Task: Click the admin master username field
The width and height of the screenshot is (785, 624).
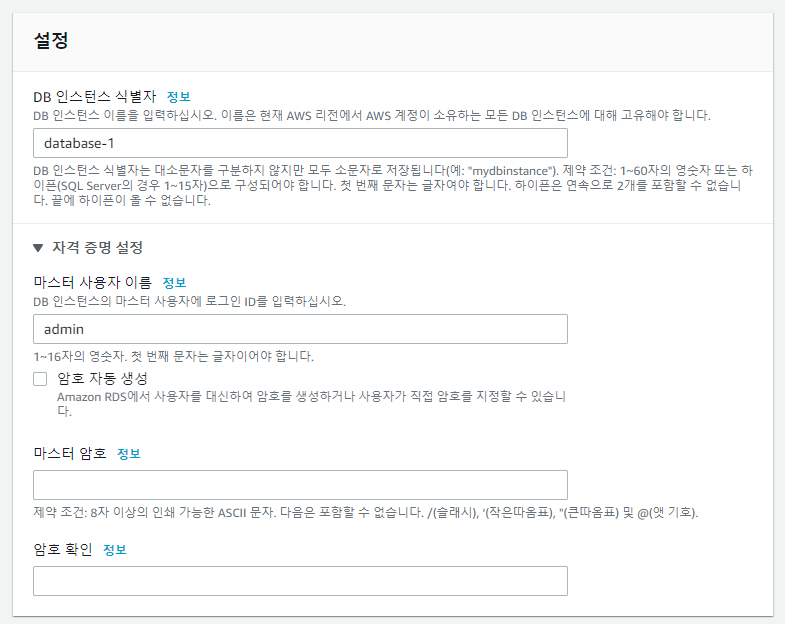Action: pyautogui.click(x=300, y=329)
